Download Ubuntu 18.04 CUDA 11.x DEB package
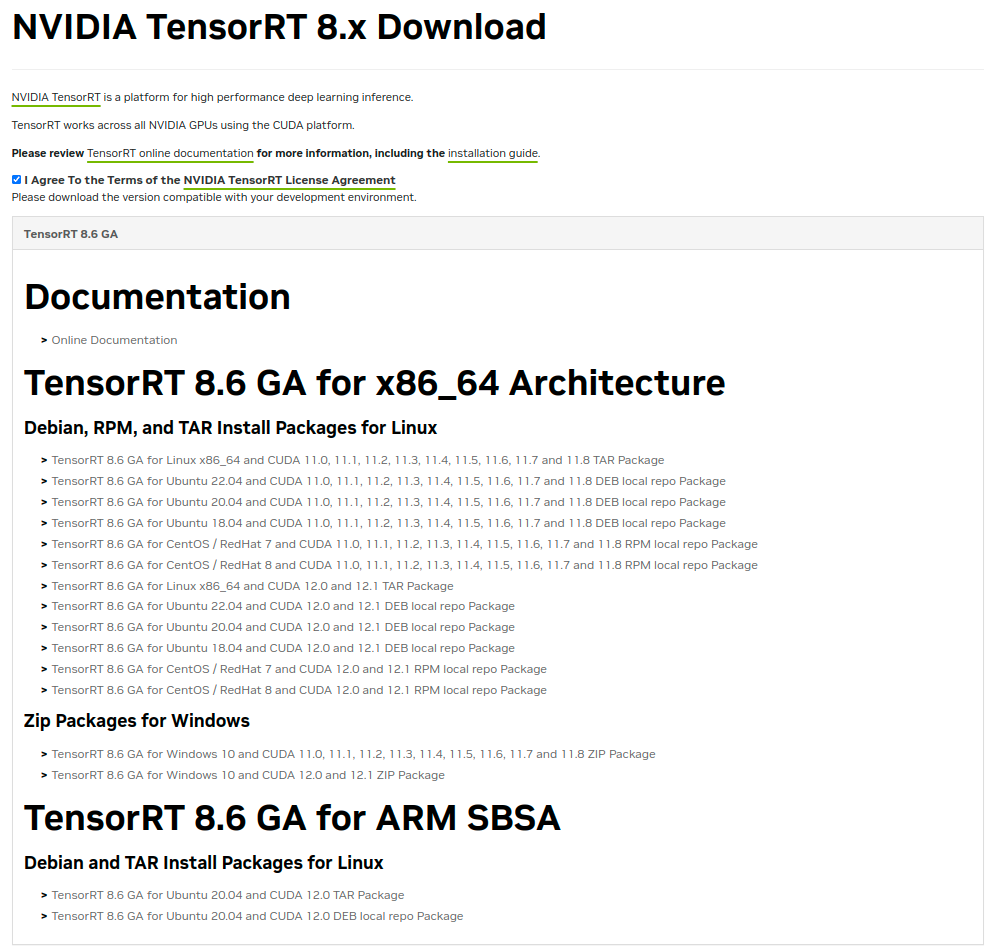The width and height of the screenshot is (988, 947). click(388, 523)
